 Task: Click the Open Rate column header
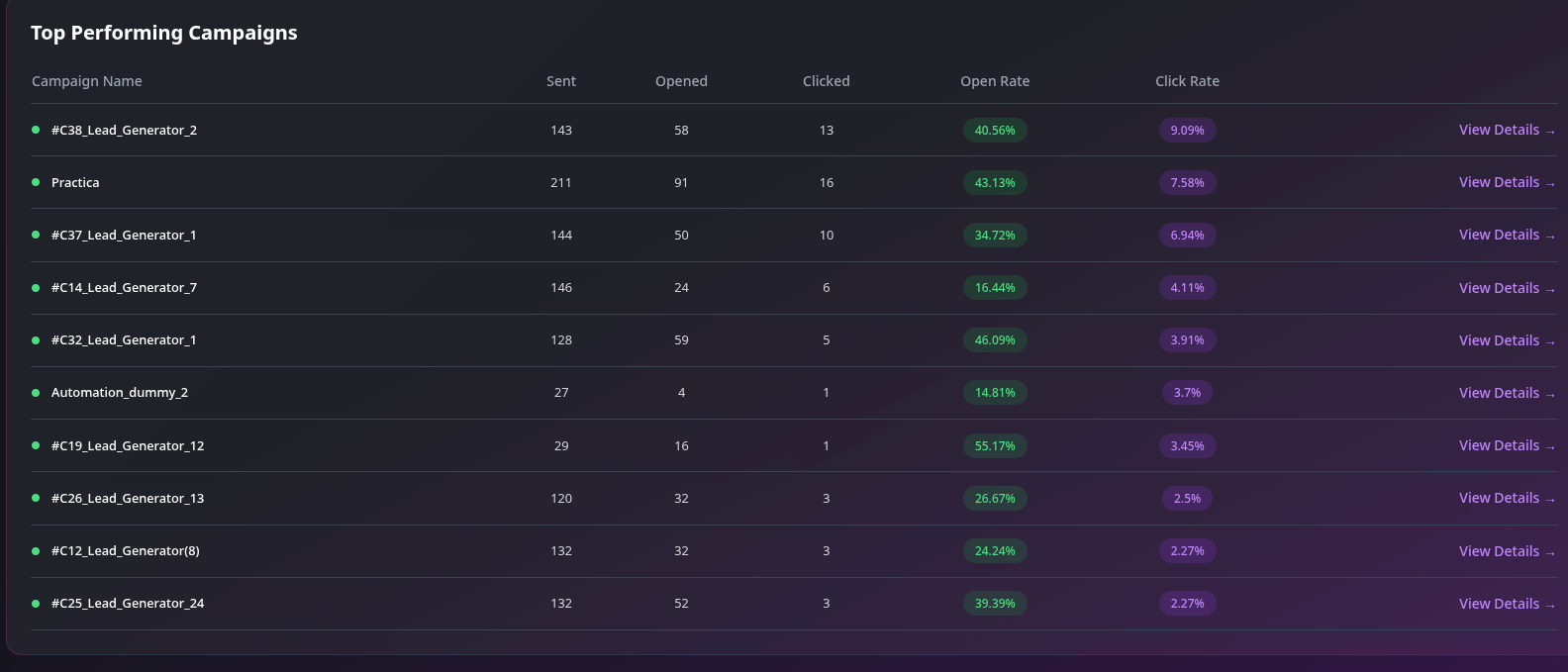(x=994, y=81)
